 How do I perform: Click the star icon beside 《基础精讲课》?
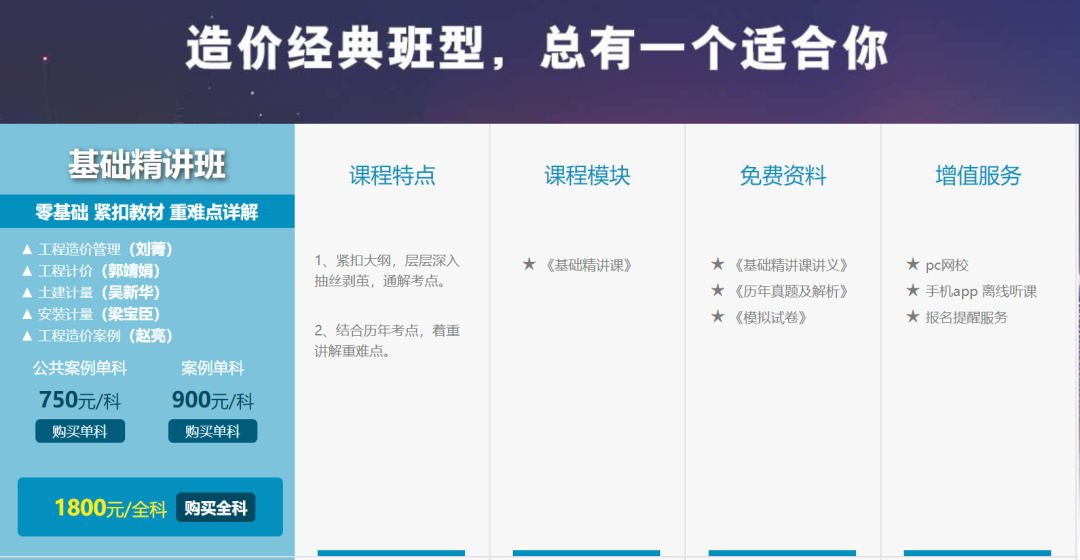(529, 264)
